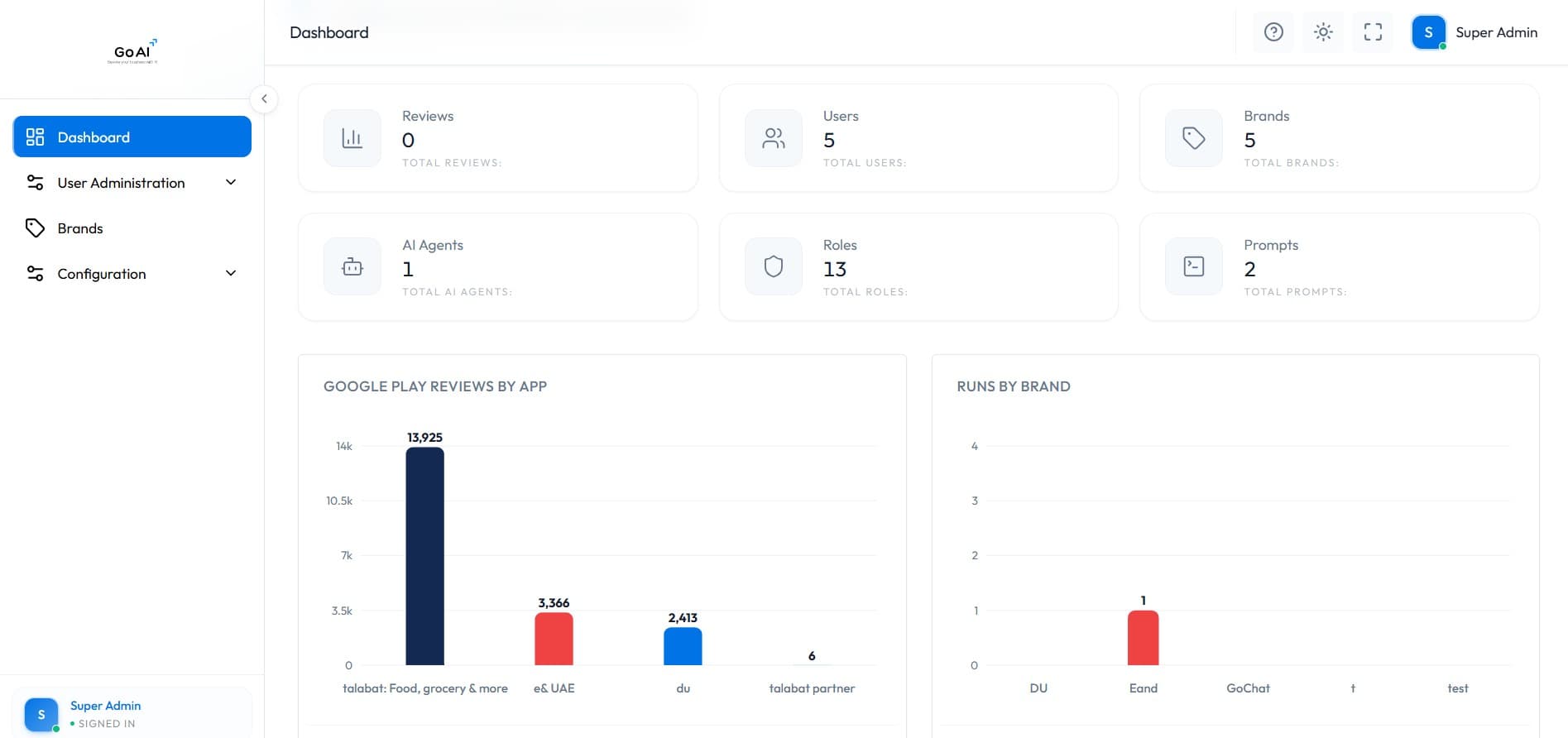Click the GoAI logo in the sidebar
The height and width of the screenshot is (738, 1568).
click(132, 51)
